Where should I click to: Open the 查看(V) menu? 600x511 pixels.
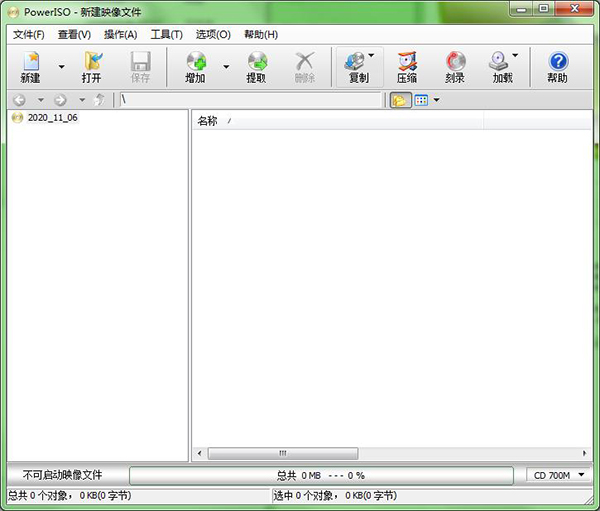[x=74, y=35]
